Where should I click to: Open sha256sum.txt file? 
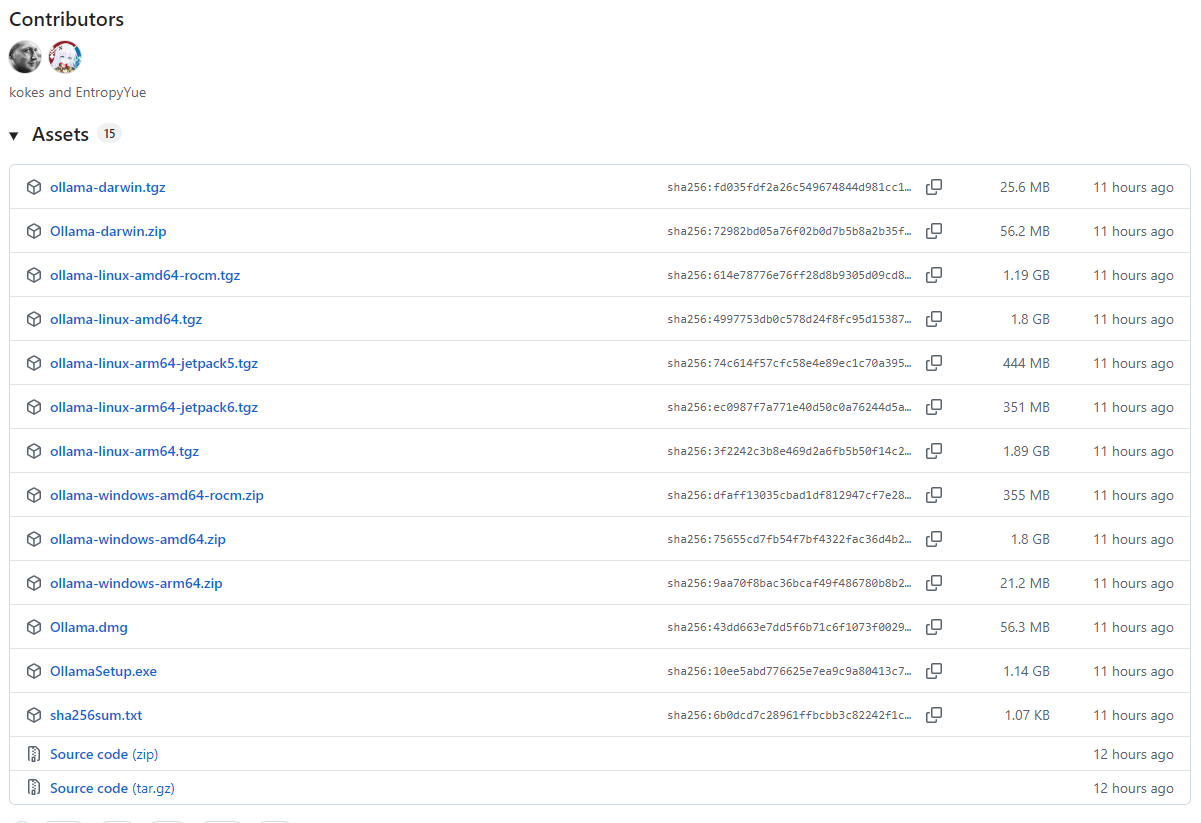coord(96,715)
